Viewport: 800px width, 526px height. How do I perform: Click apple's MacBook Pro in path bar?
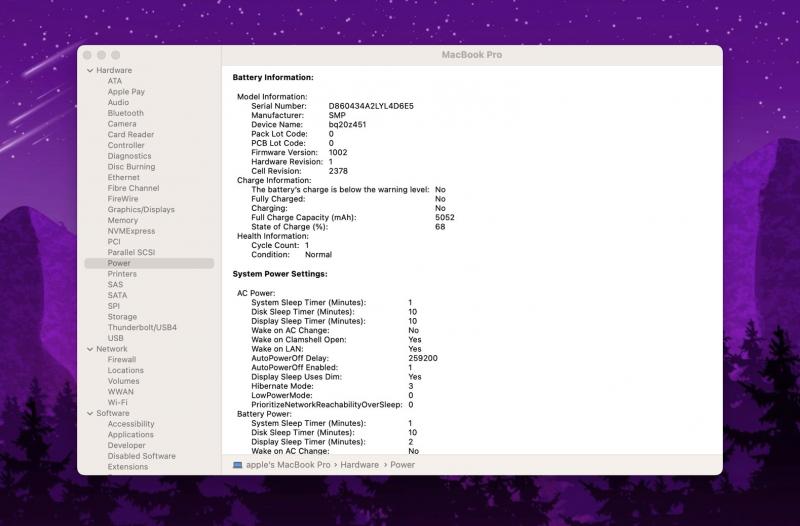tap(288, 465)
